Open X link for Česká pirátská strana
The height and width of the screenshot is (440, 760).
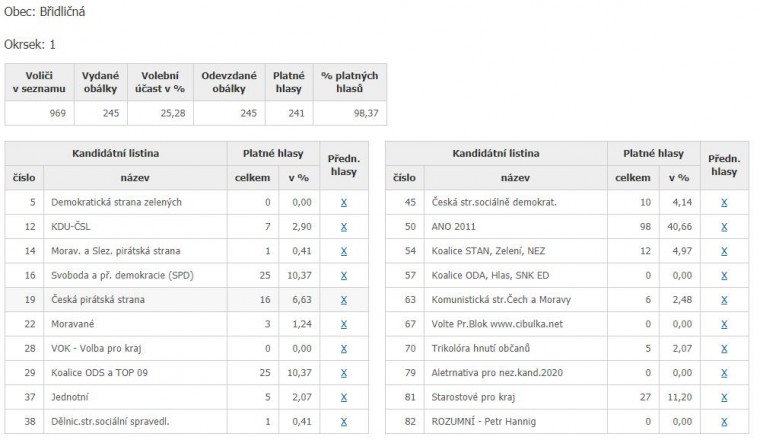pos(344,300)
